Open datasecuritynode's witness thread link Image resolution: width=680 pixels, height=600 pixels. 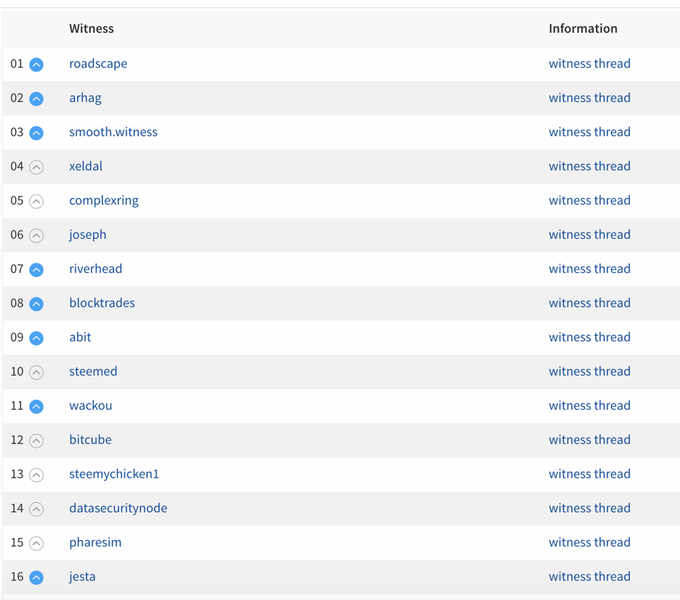point(589,508)
